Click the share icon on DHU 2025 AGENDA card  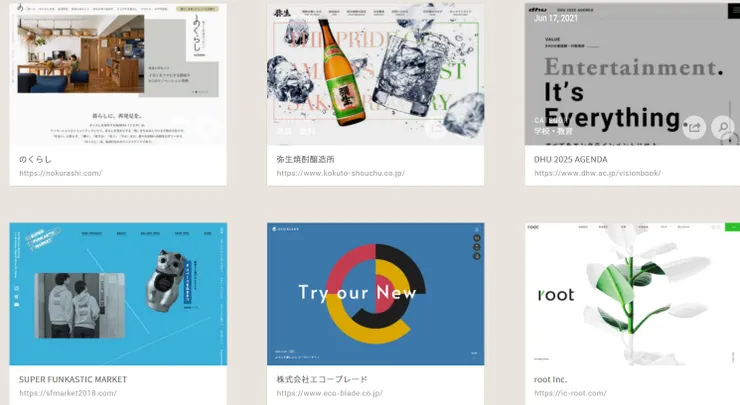click(694, 127)
